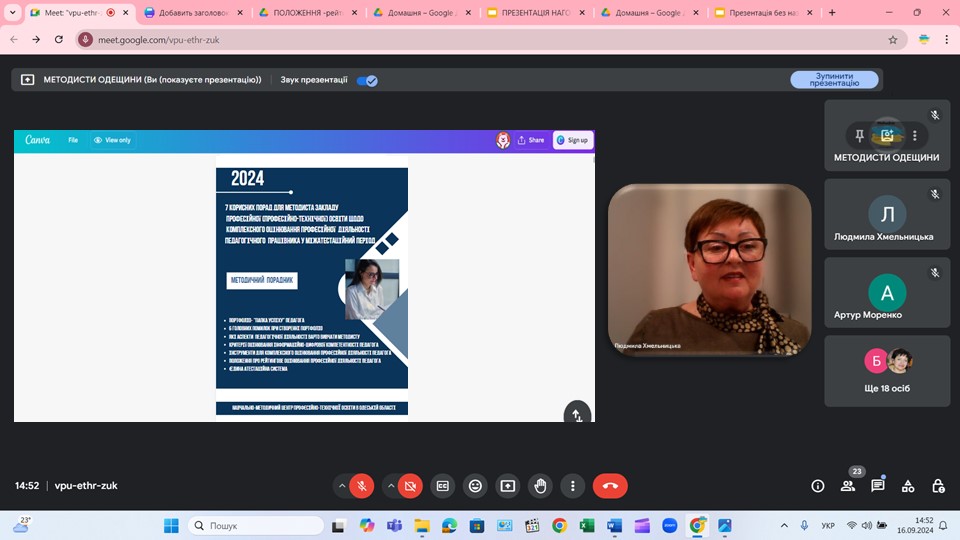
Task: Open meeting details info icon
Action: 818,486
